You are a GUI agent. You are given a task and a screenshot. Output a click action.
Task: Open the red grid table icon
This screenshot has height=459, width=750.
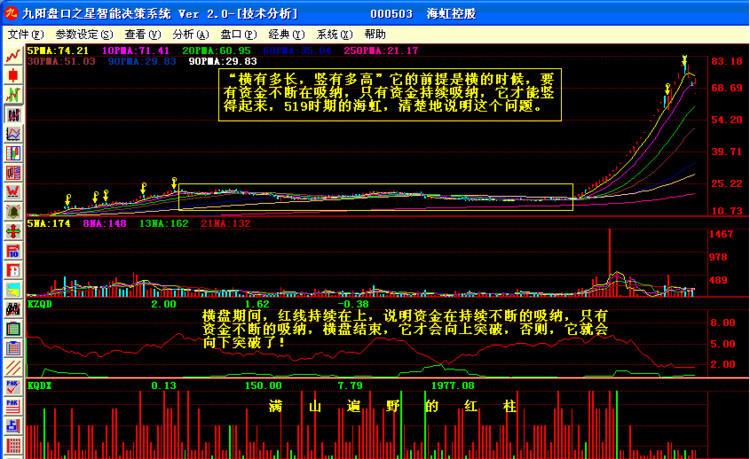click(x=13, y=446)
